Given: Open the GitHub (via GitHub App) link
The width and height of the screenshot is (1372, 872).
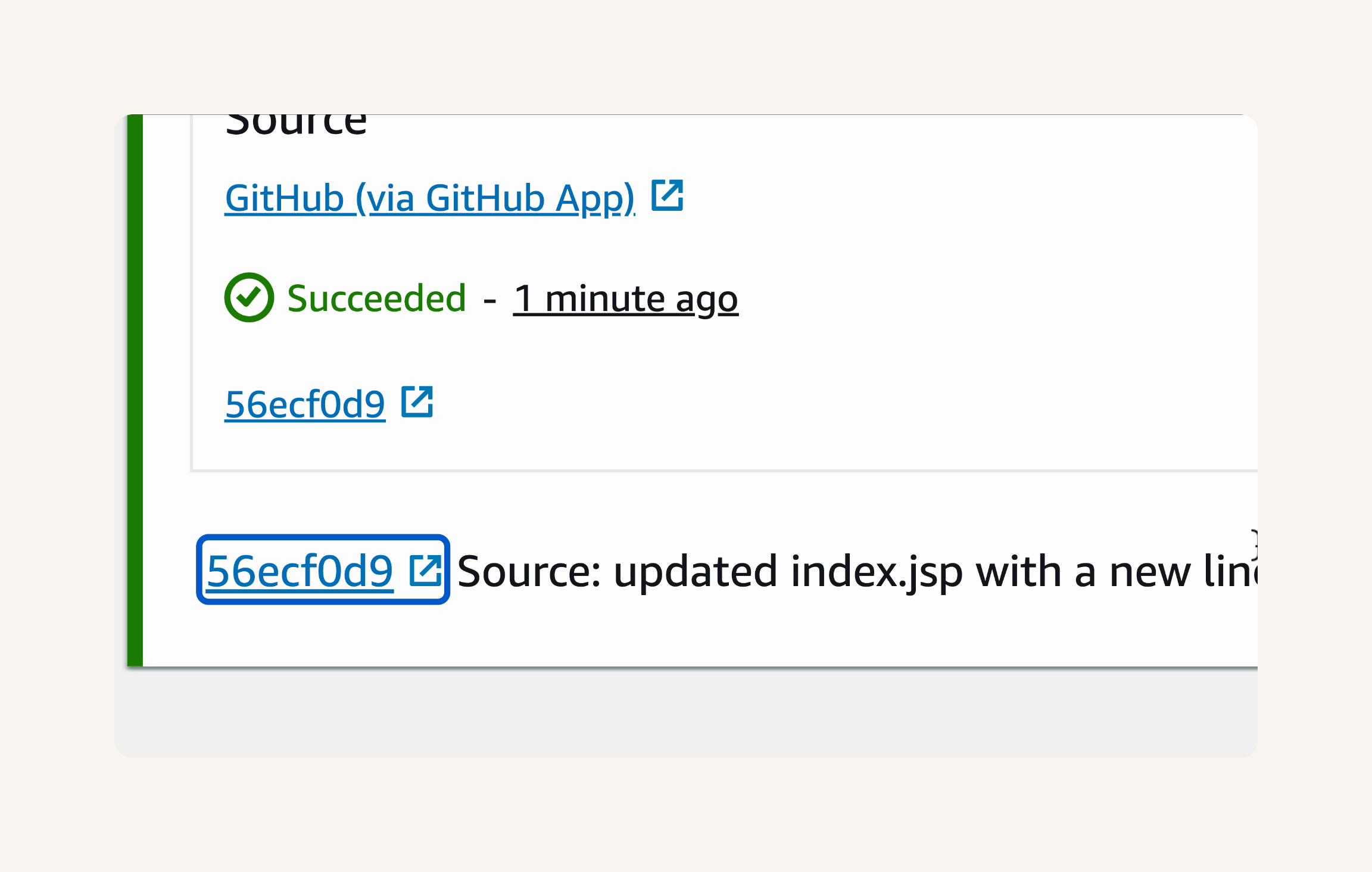Looking at the screenshot, I should (x=429, y=198).
